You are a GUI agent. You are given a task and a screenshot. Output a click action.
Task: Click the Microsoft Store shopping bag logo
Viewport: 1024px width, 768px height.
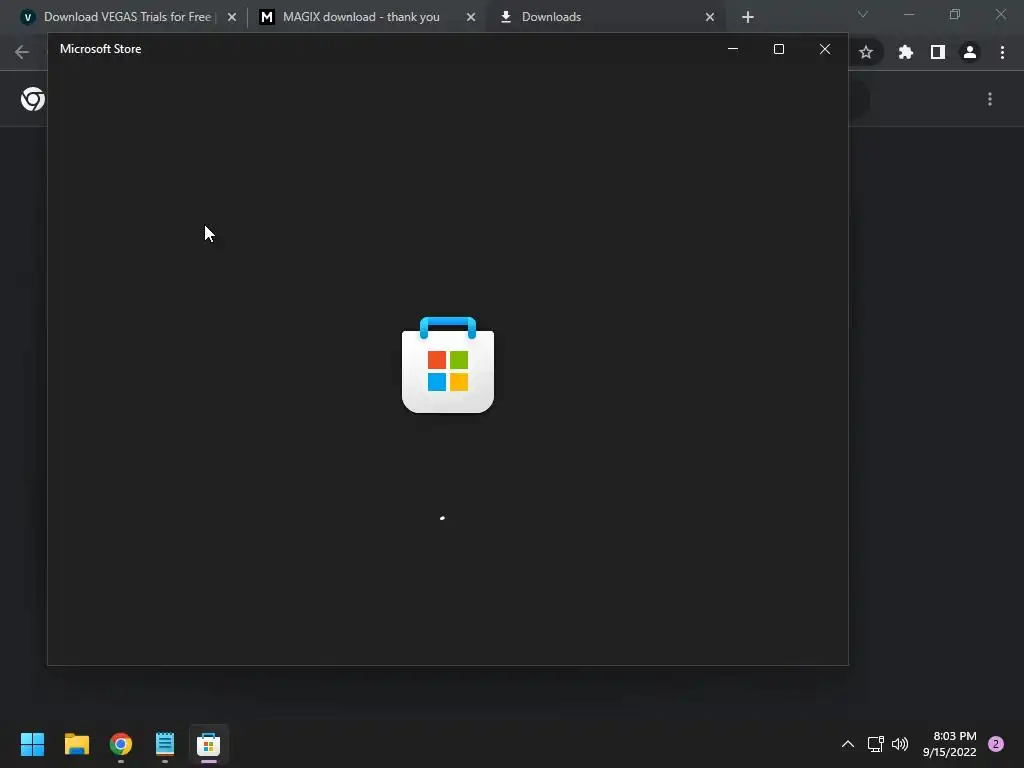(x=448, y=364)
